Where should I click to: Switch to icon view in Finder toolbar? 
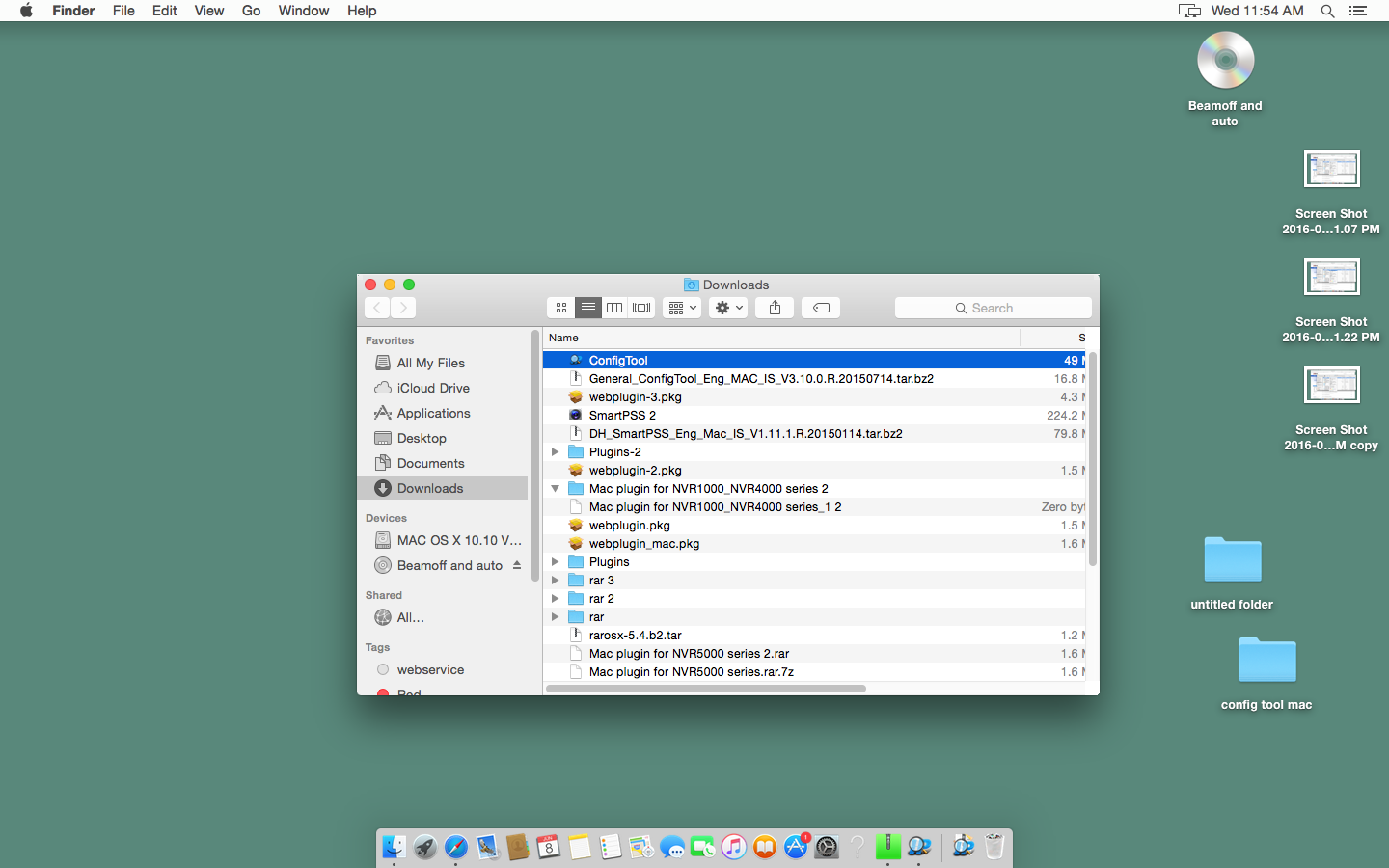pos(561,308)
